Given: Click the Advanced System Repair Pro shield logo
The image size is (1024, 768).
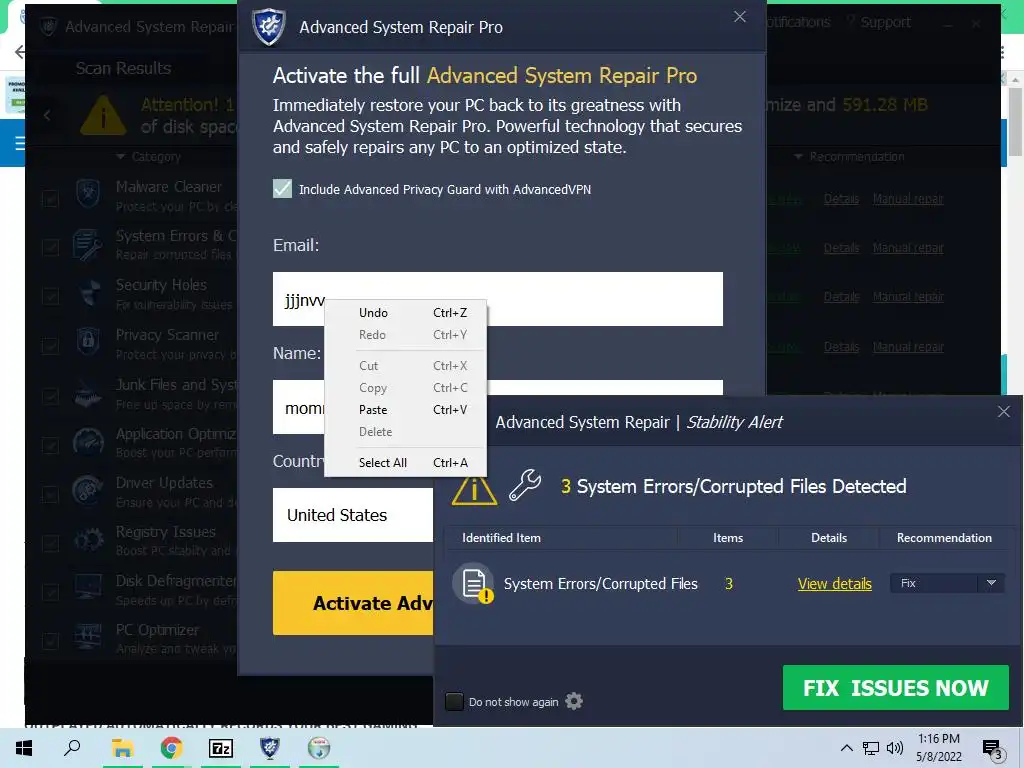Looking at the screenshot, I should (269, 27).
